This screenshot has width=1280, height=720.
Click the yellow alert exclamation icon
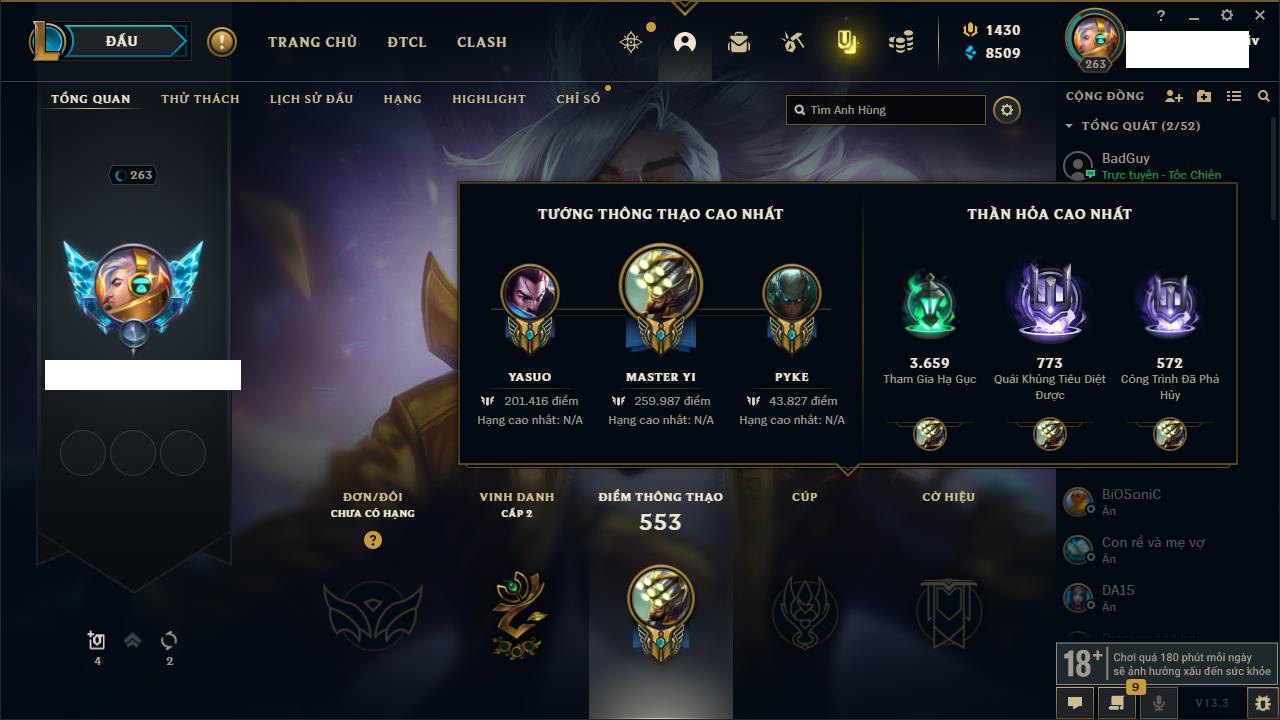point(222,42)
